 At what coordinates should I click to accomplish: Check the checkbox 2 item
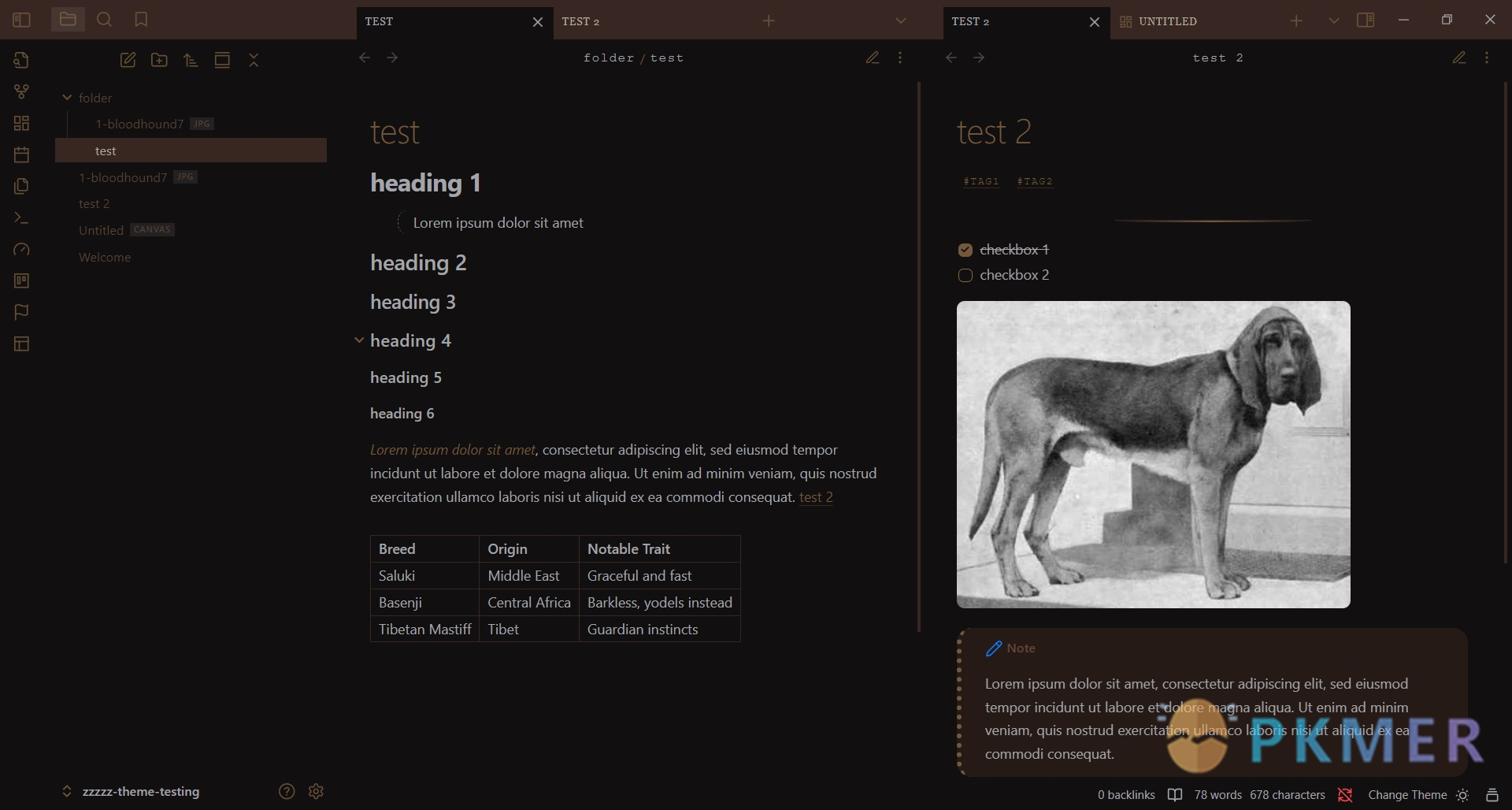point(965,276)
